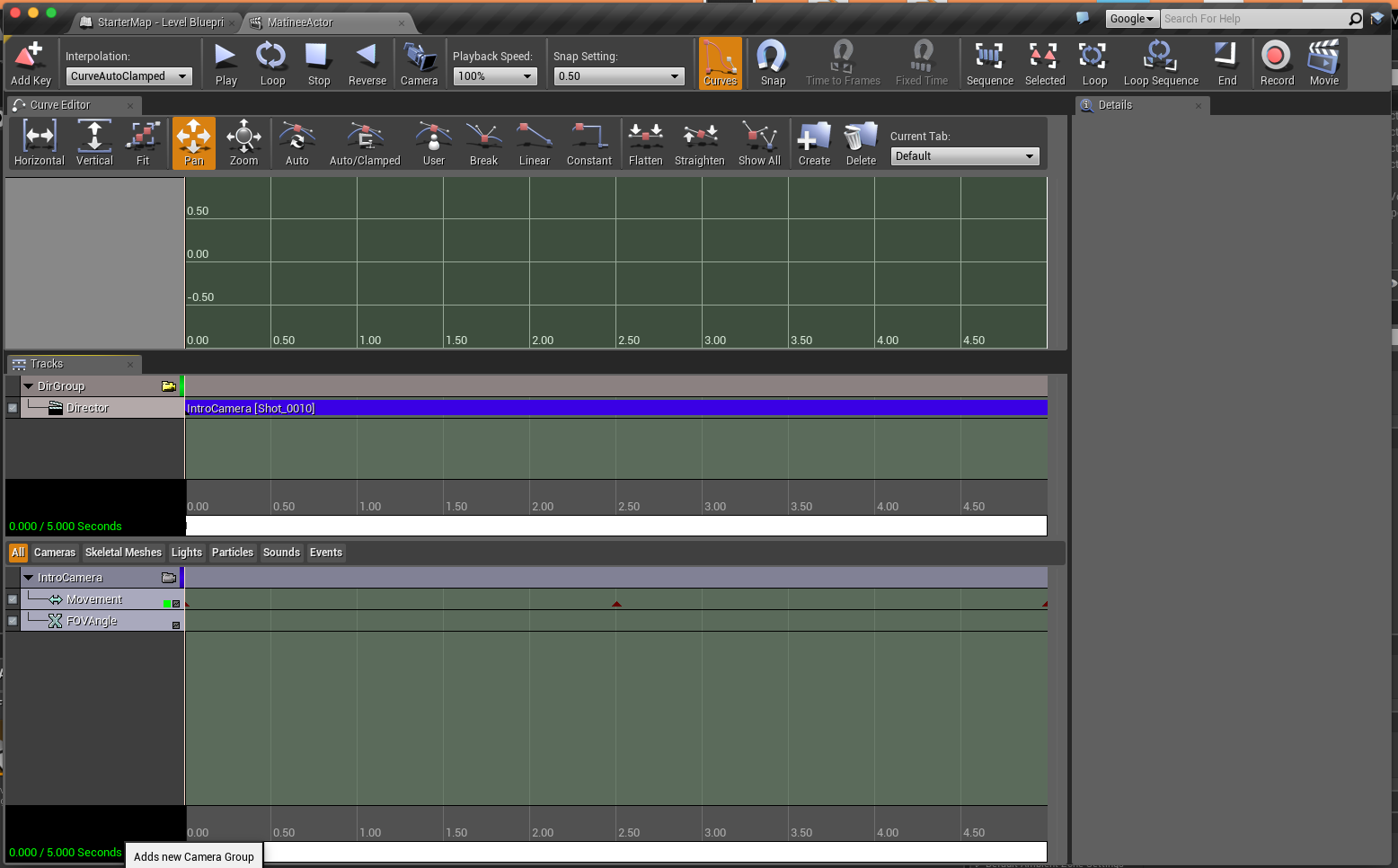Click the Search For Help field

point(1253,19)
